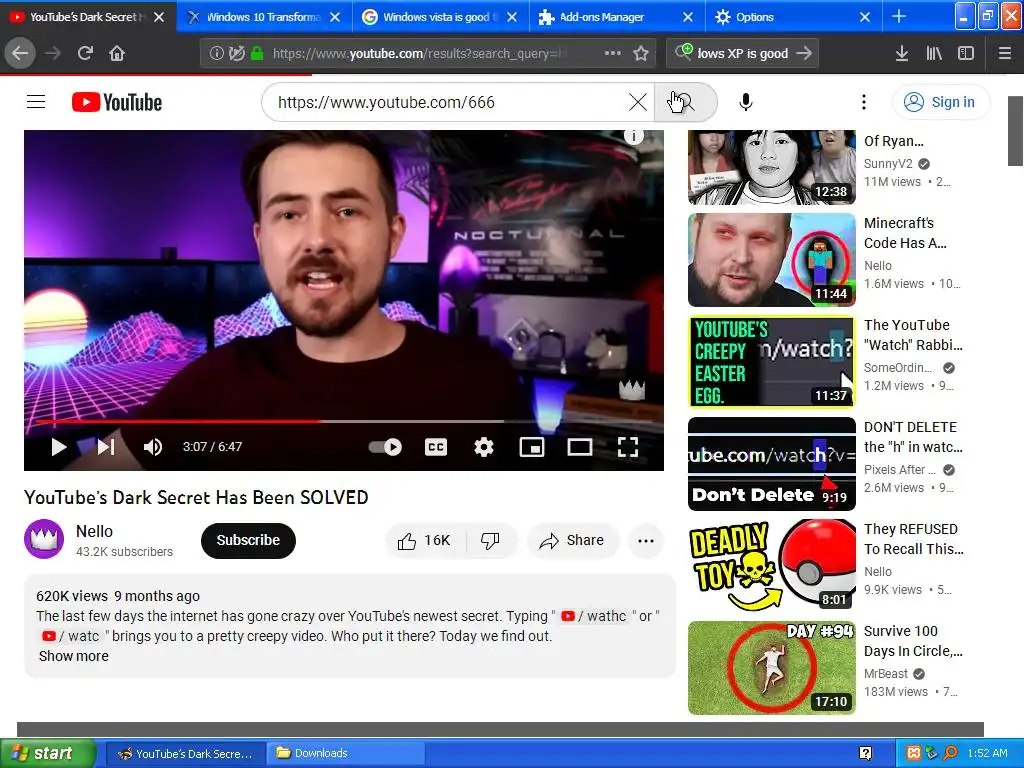Share the video
Viewport: 1024px width, 768px height.
pos(571,541)
